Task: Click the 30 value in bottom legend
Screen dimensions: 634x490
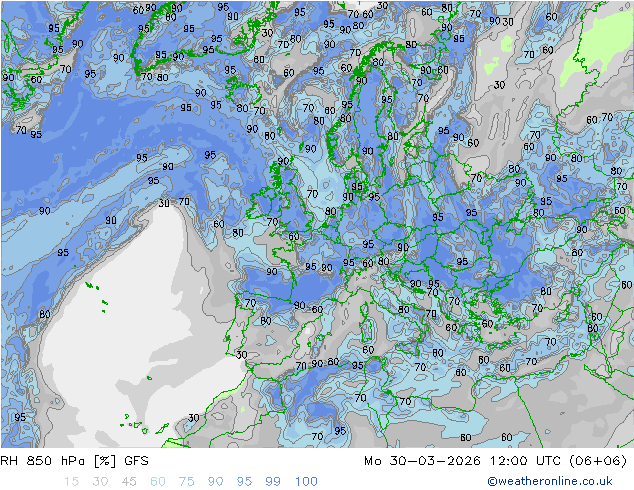Action: tap(100, 482)
